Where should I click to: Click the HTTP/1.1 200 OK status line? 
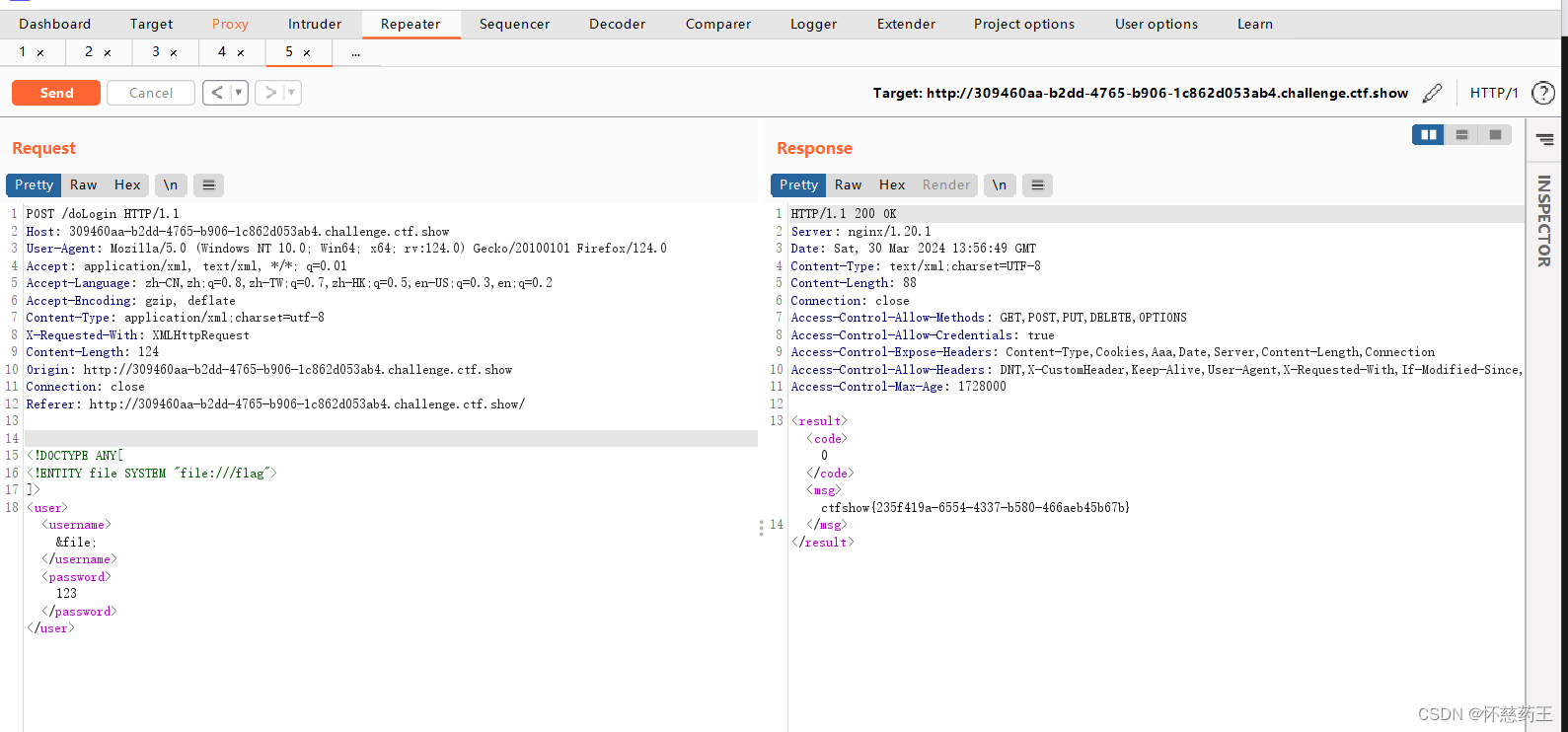click(844, 214)
